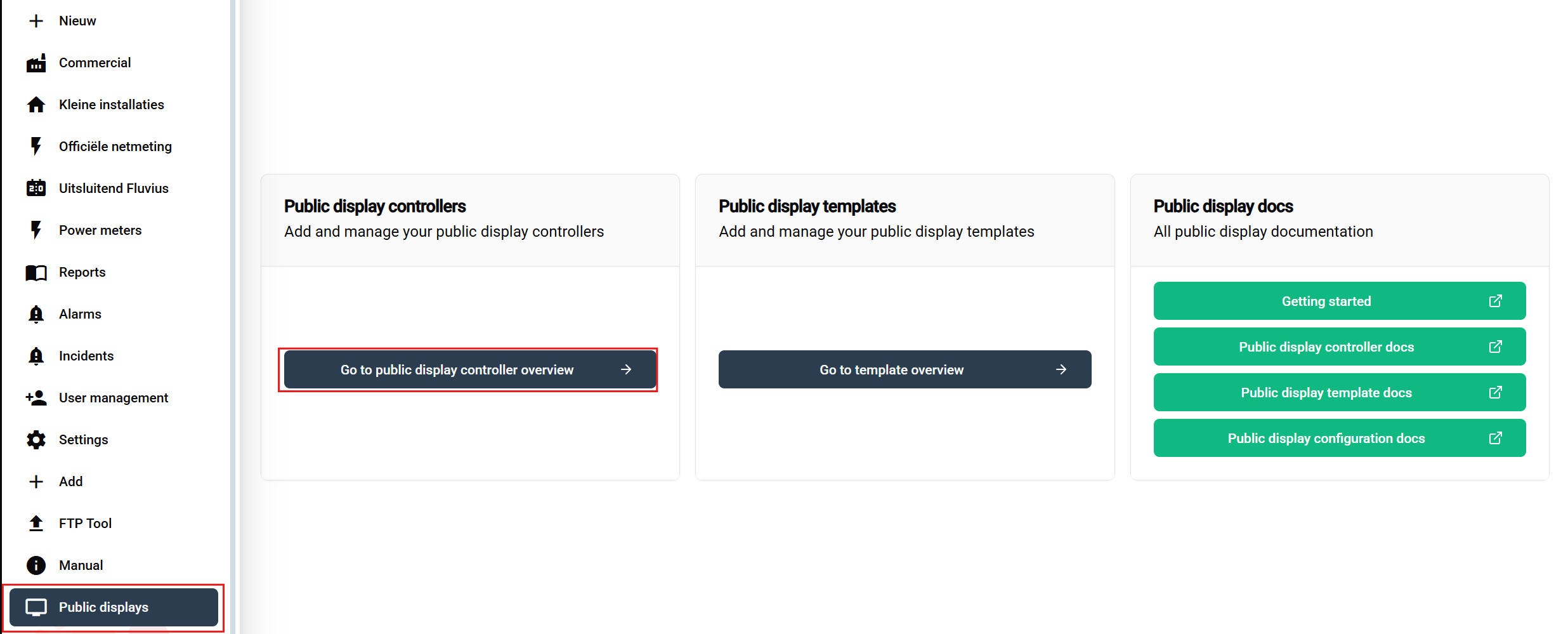Click the Manual info icon
Image resolution: width=1568 pixels, height=634 pixels.
point(36,565)
